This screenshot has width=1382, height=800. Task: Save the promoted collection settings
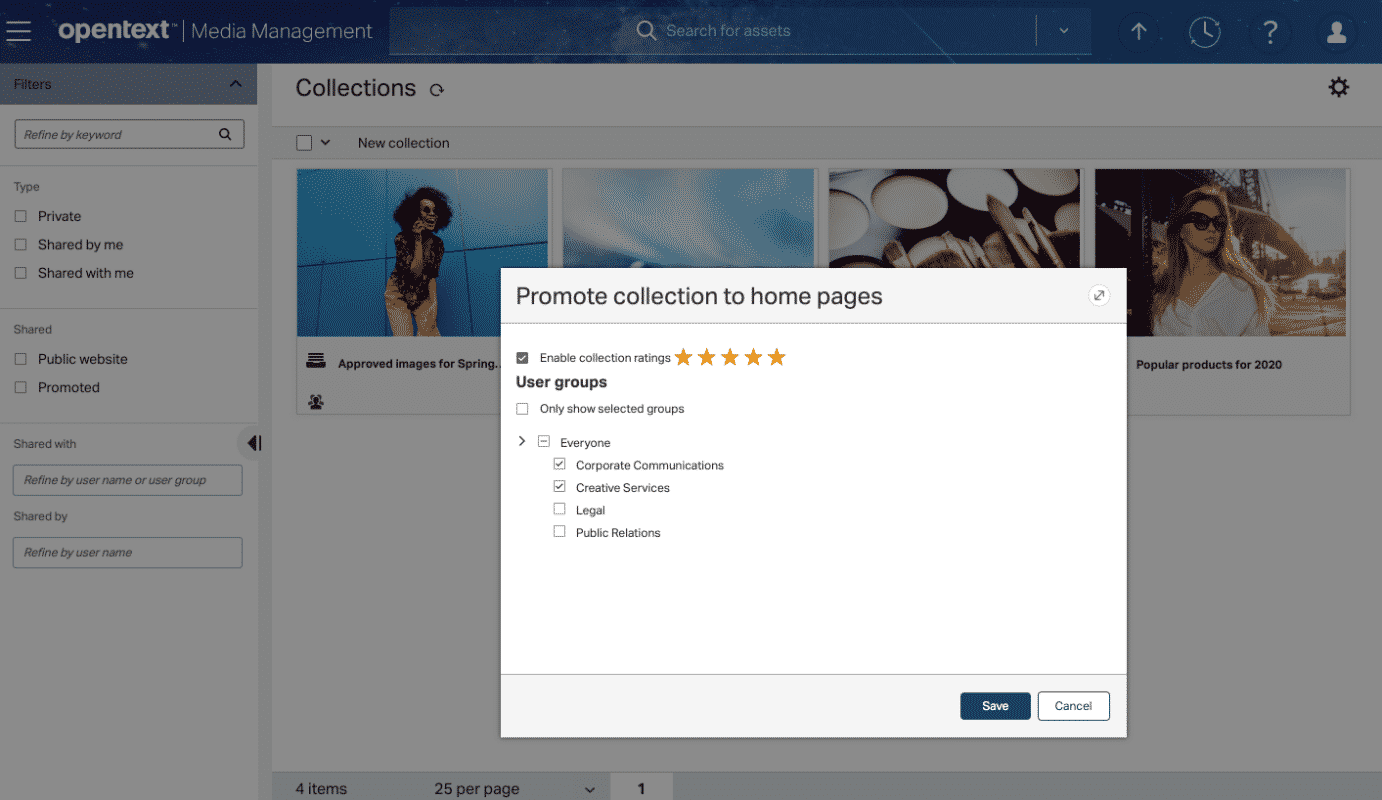pos(995,706)
